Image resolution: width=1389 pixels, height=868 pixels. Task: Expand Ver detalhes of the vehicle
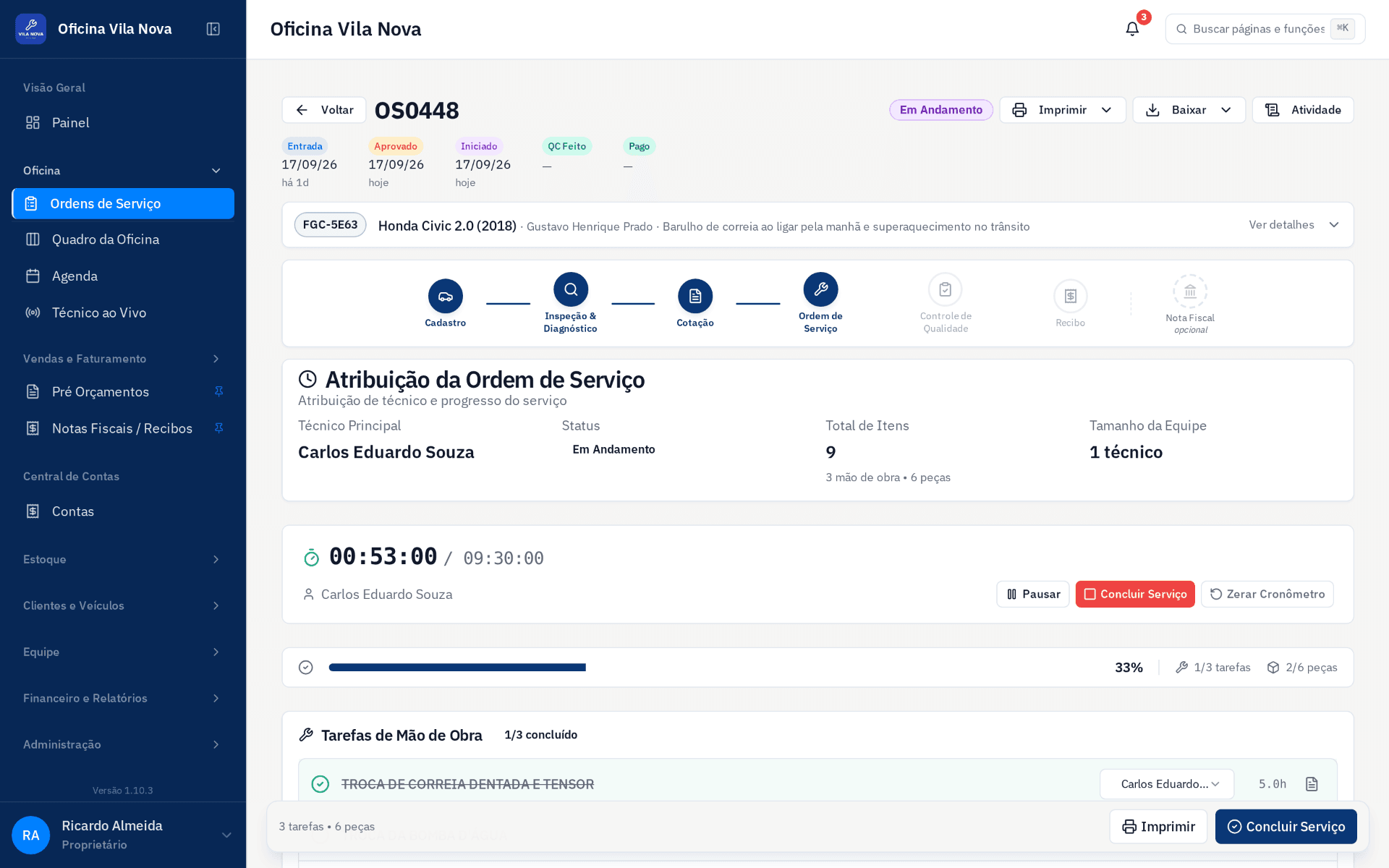tap(1294, 225)
